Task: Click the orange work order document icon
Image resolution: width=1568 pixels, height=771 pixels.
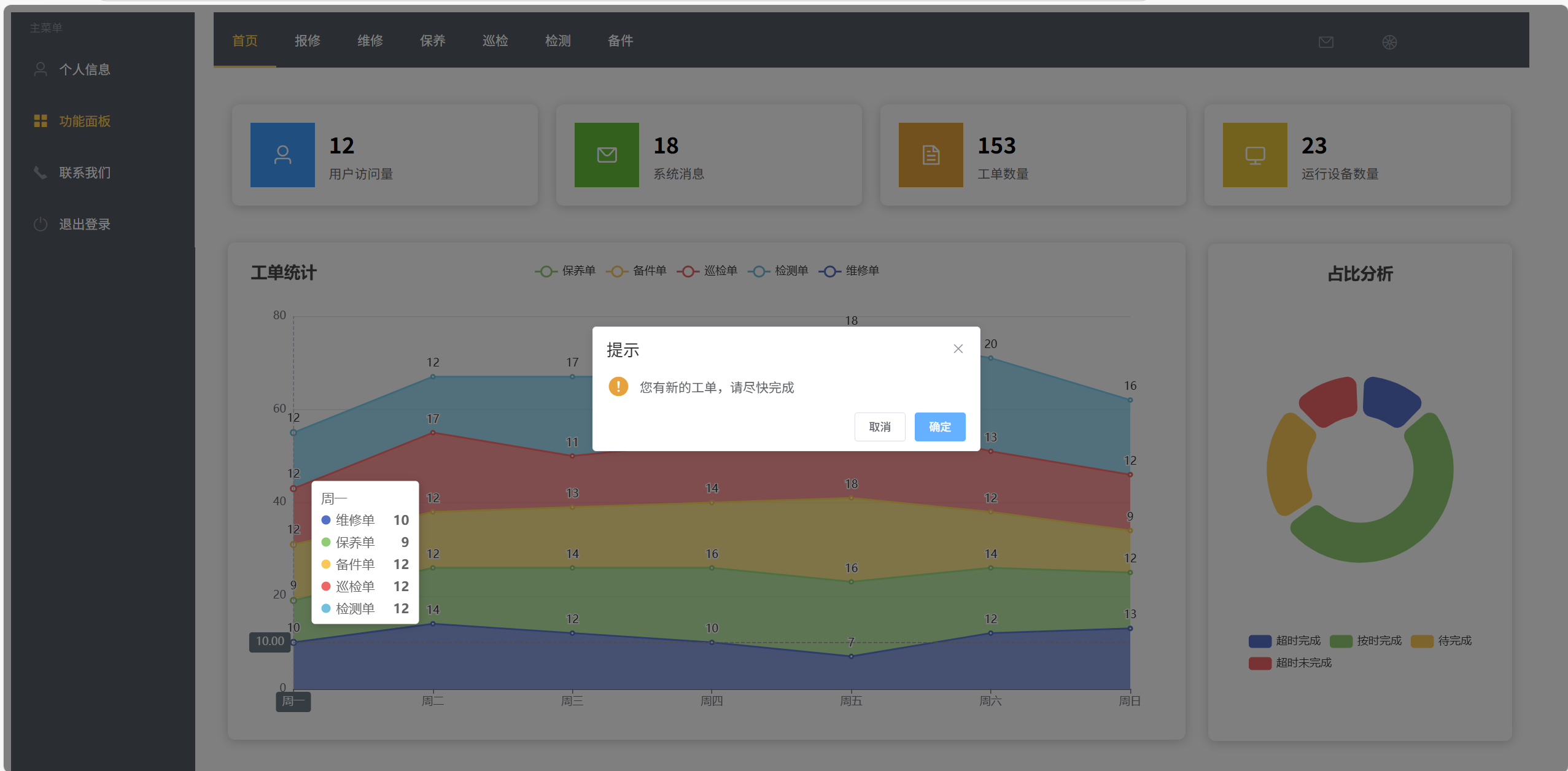Action: tap(931, 155)
